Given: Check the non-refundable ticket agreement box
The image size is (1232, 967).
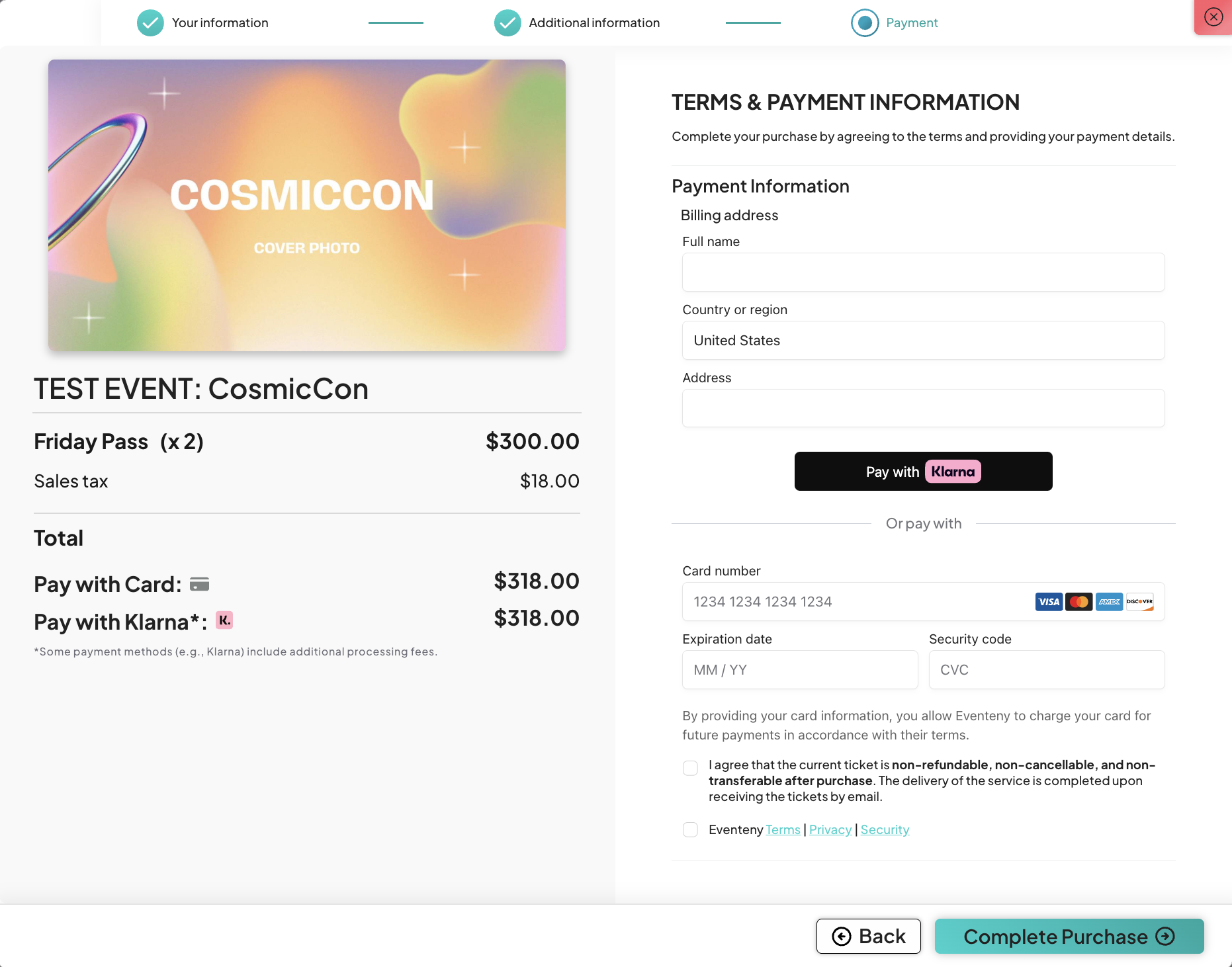Looking at the screenshot, I should coord(690,768).
